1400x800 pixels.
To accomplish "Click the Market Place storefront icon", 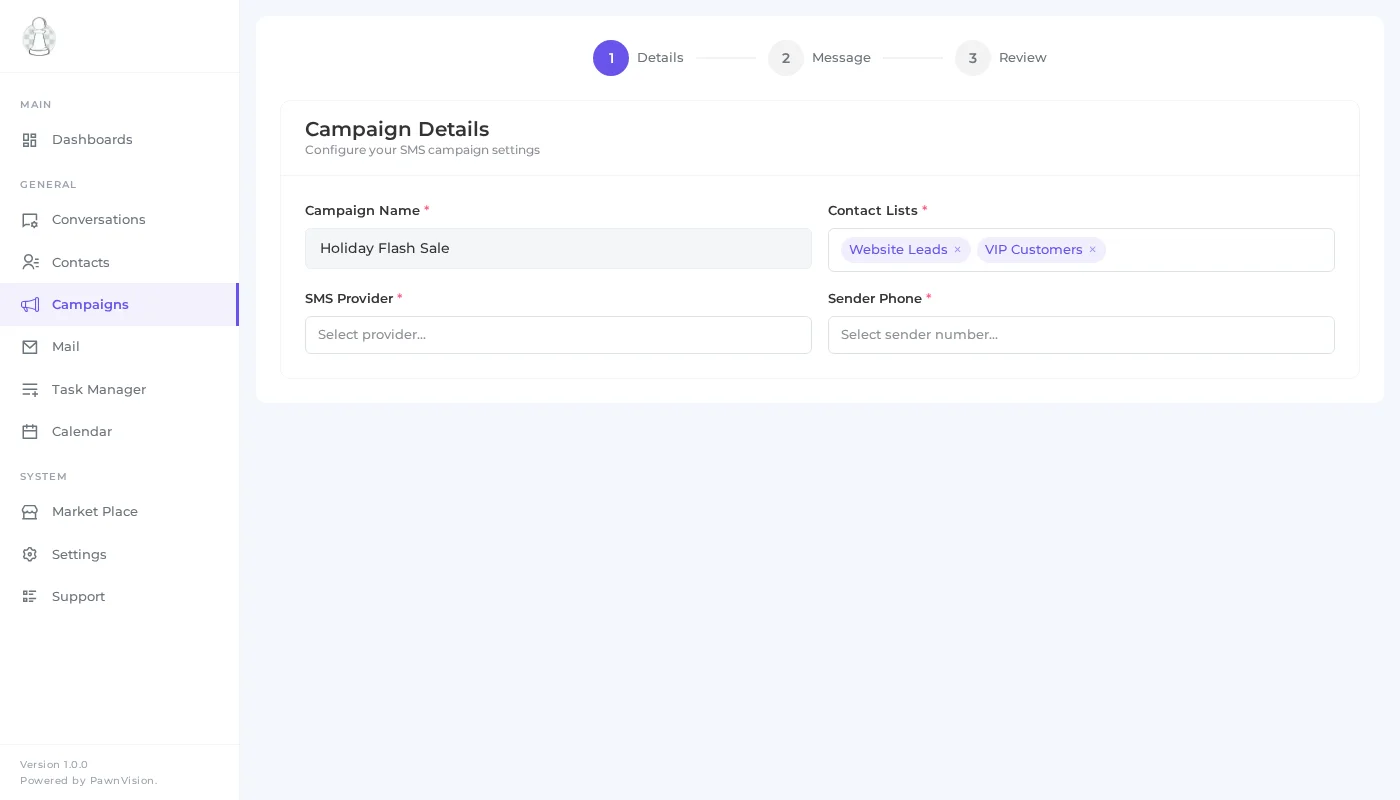I will pyautogui.click(x=30, y=511).
